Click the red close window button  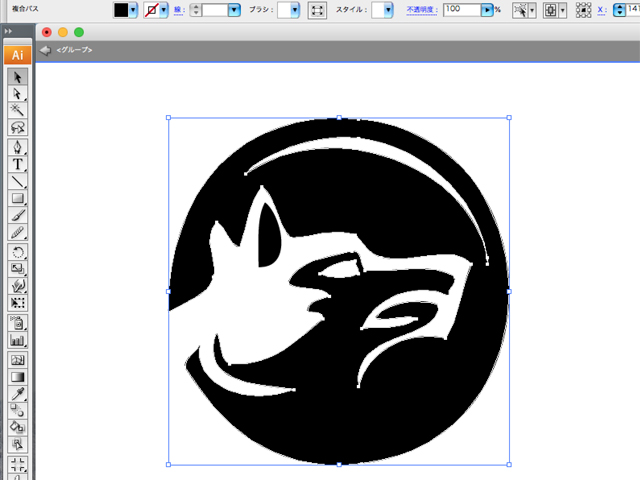coord(47,32)
